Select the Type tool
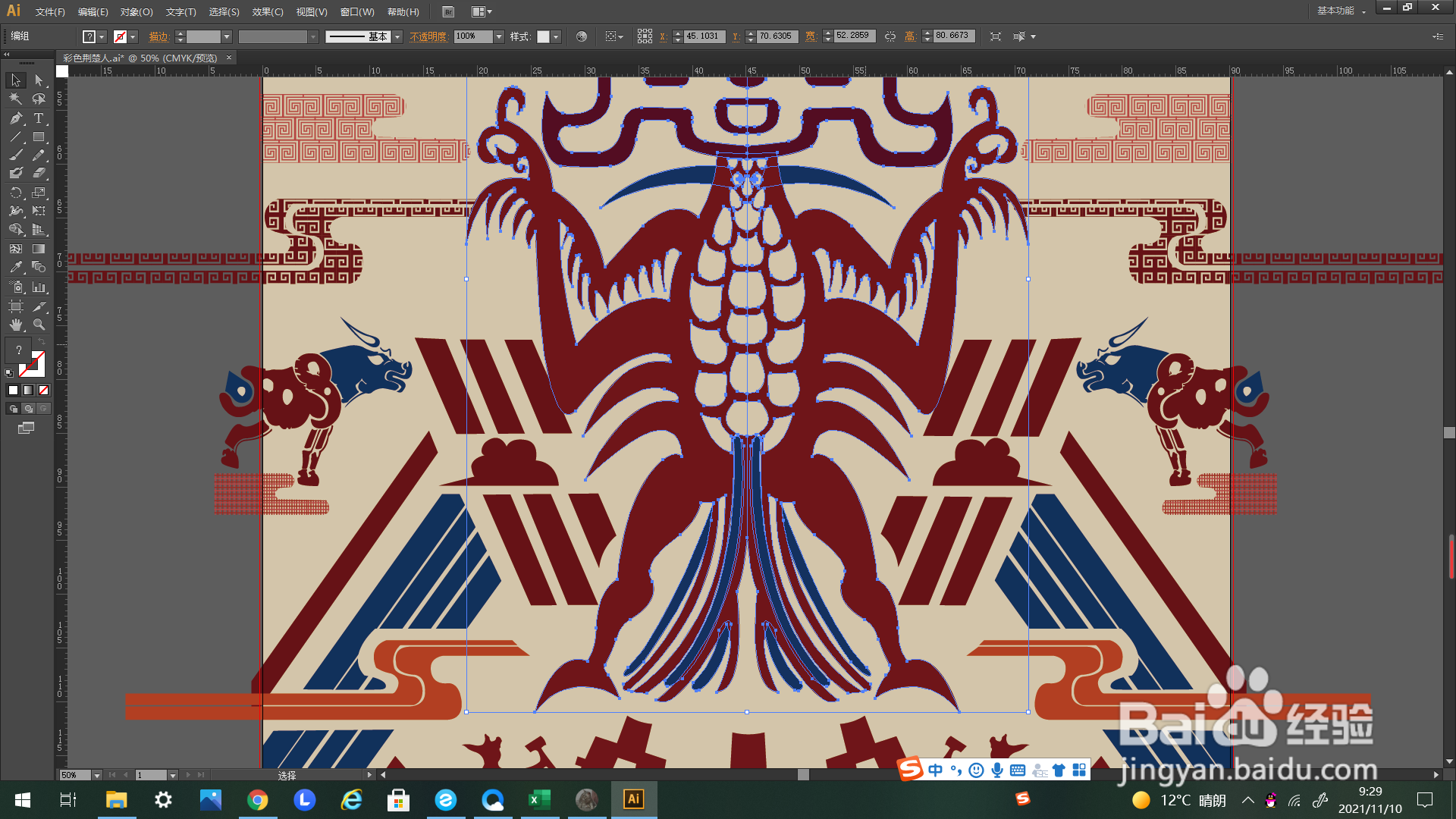 (39, 118)
